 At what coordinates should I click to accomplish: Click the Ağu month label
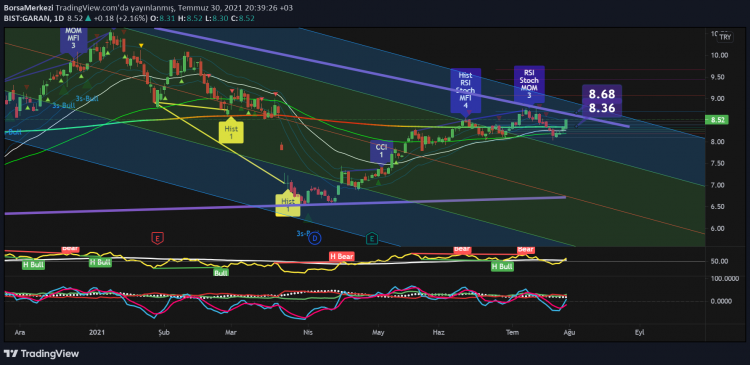[568, 332]
